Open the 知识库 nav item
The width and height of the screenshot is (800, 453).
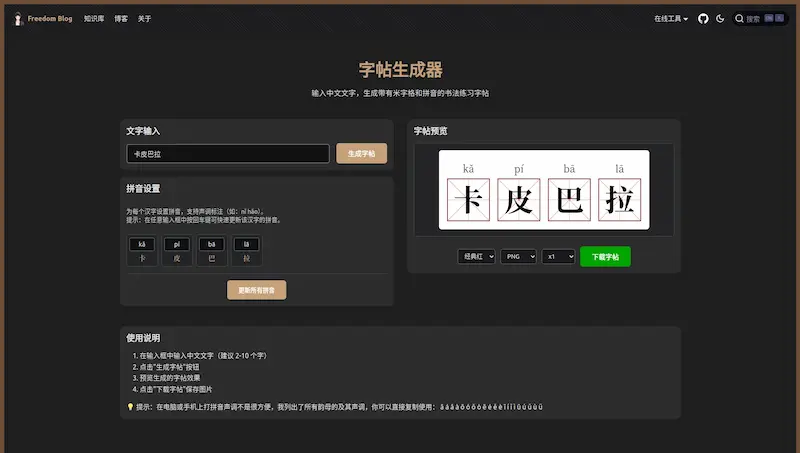pos(94,19)
